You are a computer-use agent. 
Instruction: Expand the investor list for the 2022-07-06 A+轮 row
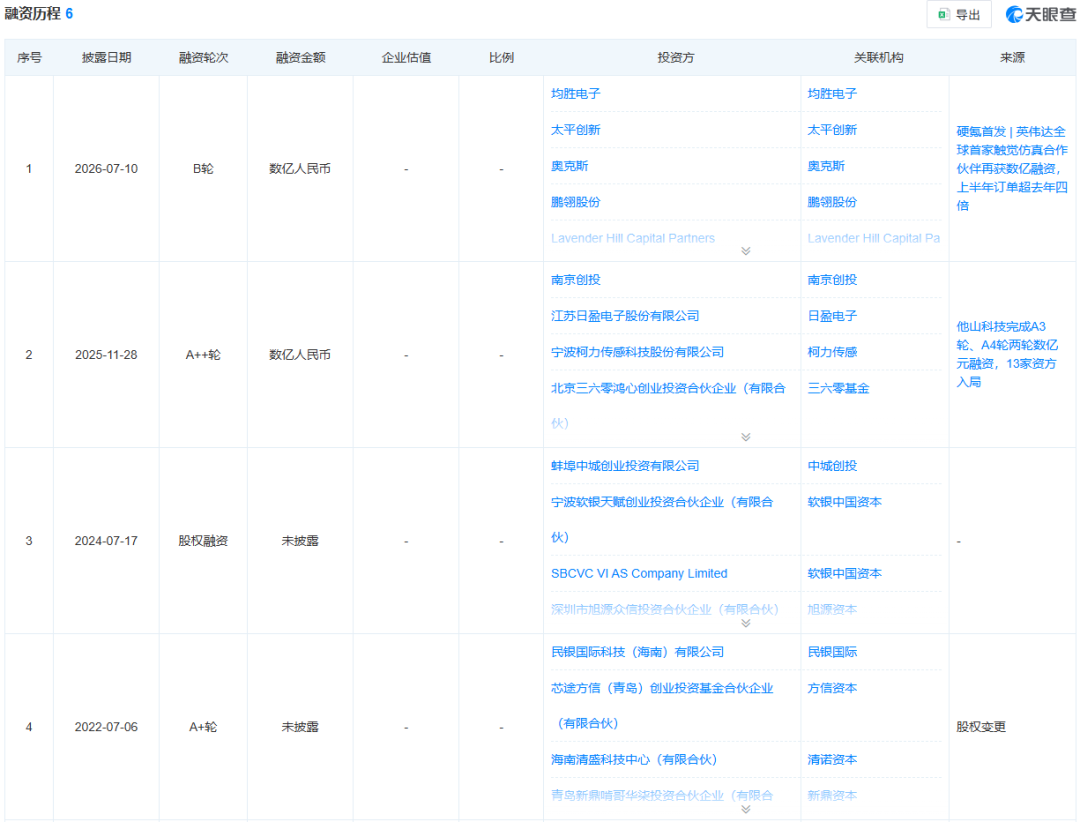pyautogui.click(x=745, y=809)
